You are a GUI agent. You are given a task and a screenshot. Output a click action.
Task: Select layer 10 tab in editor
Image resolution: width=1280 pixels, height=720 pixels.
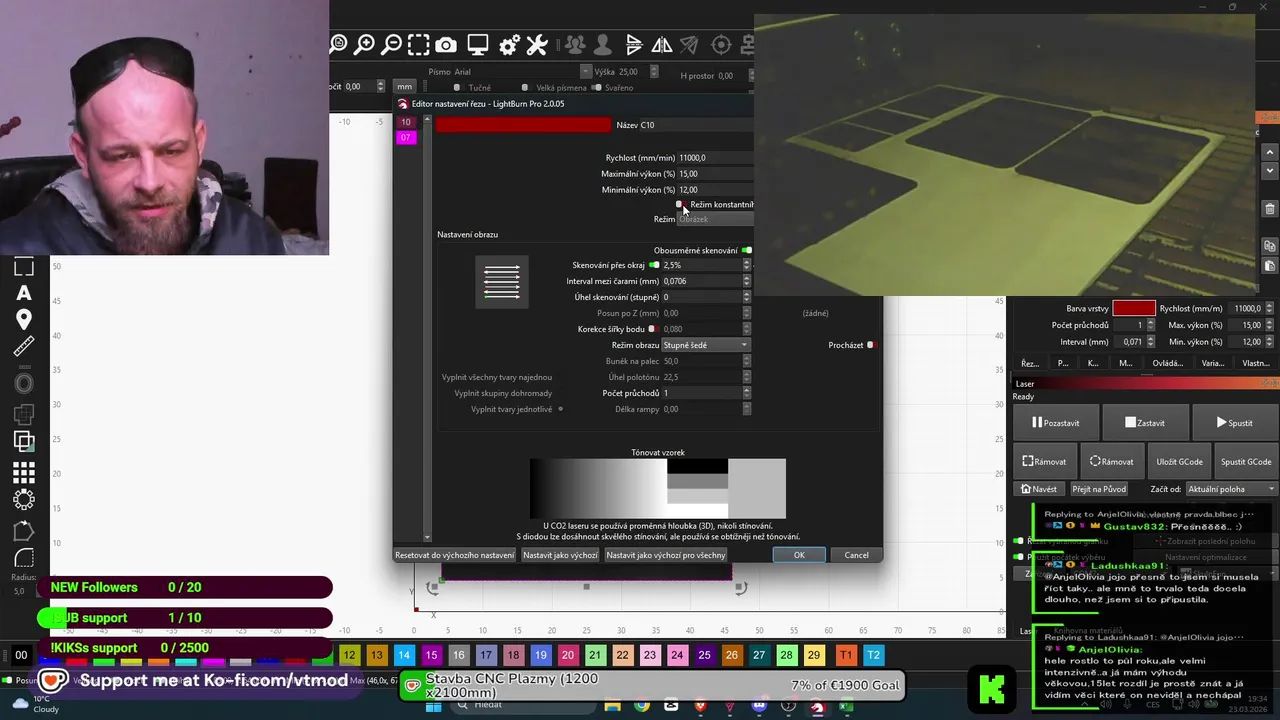click(406, 122)
